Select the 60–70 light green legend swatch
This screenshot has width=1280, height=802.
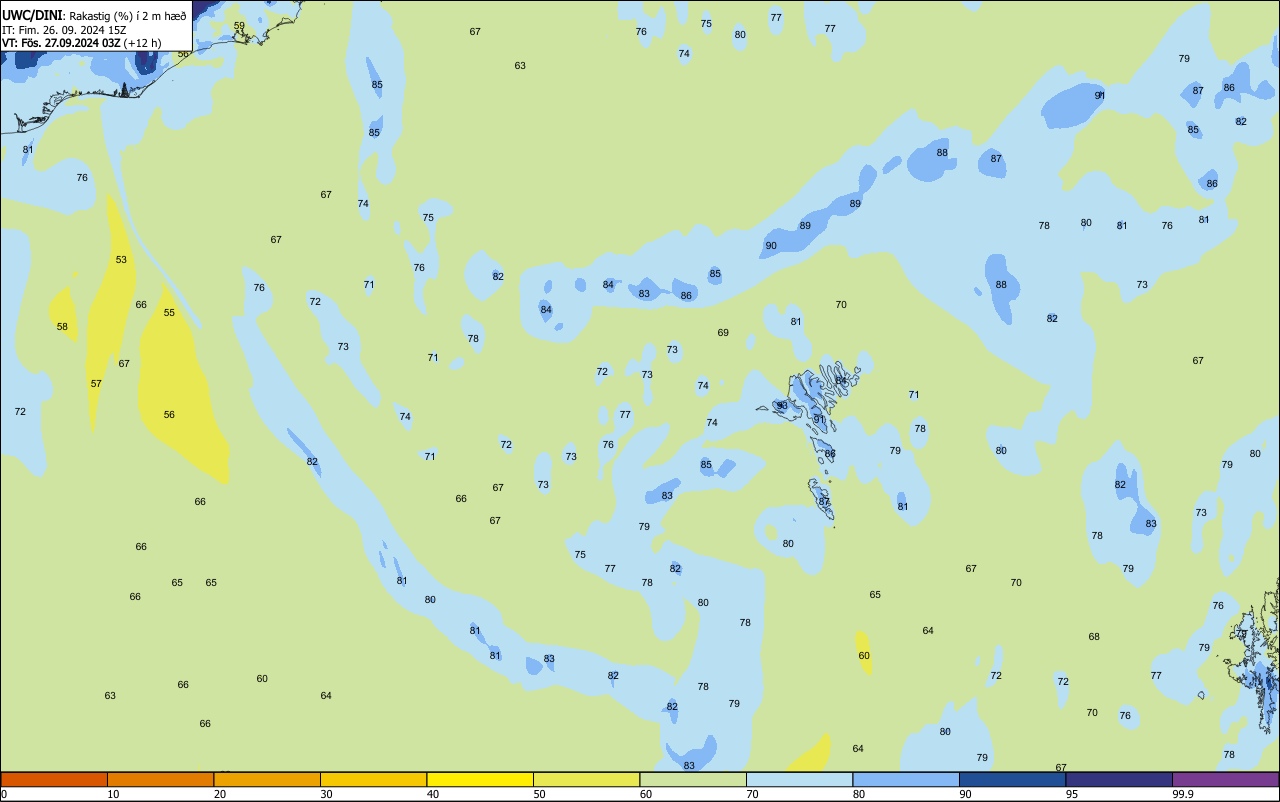point(693,779)
